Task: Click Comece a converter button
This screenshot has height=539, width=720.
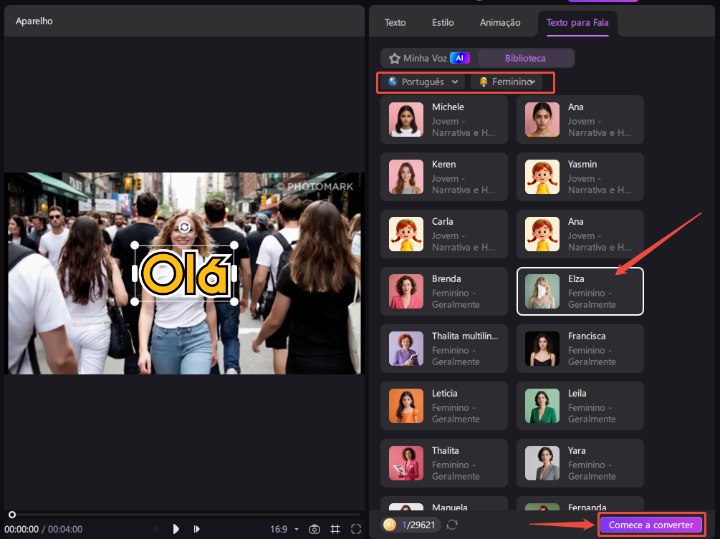Action: click(x=651, y=524)
